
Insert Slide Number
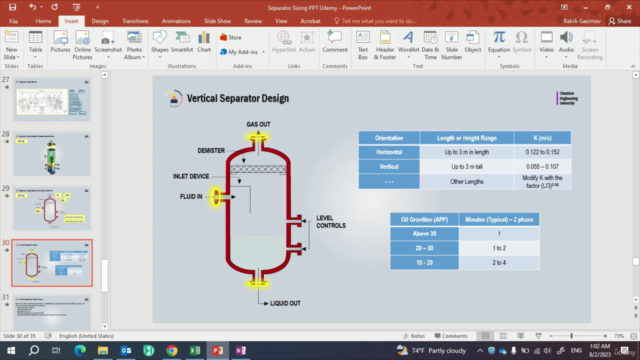[451, 46]
